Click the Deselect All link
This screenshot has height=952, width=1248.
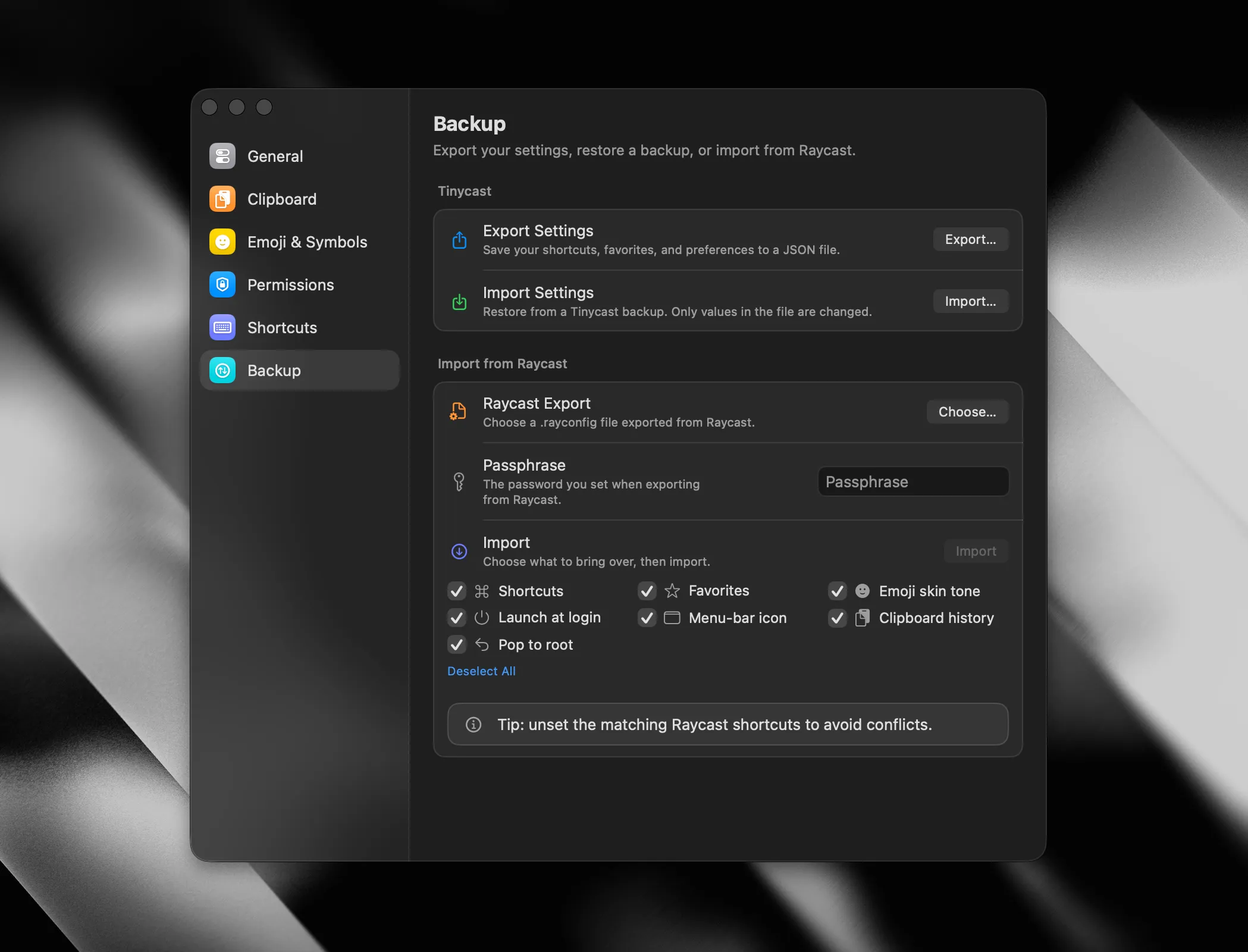point(481,671)
